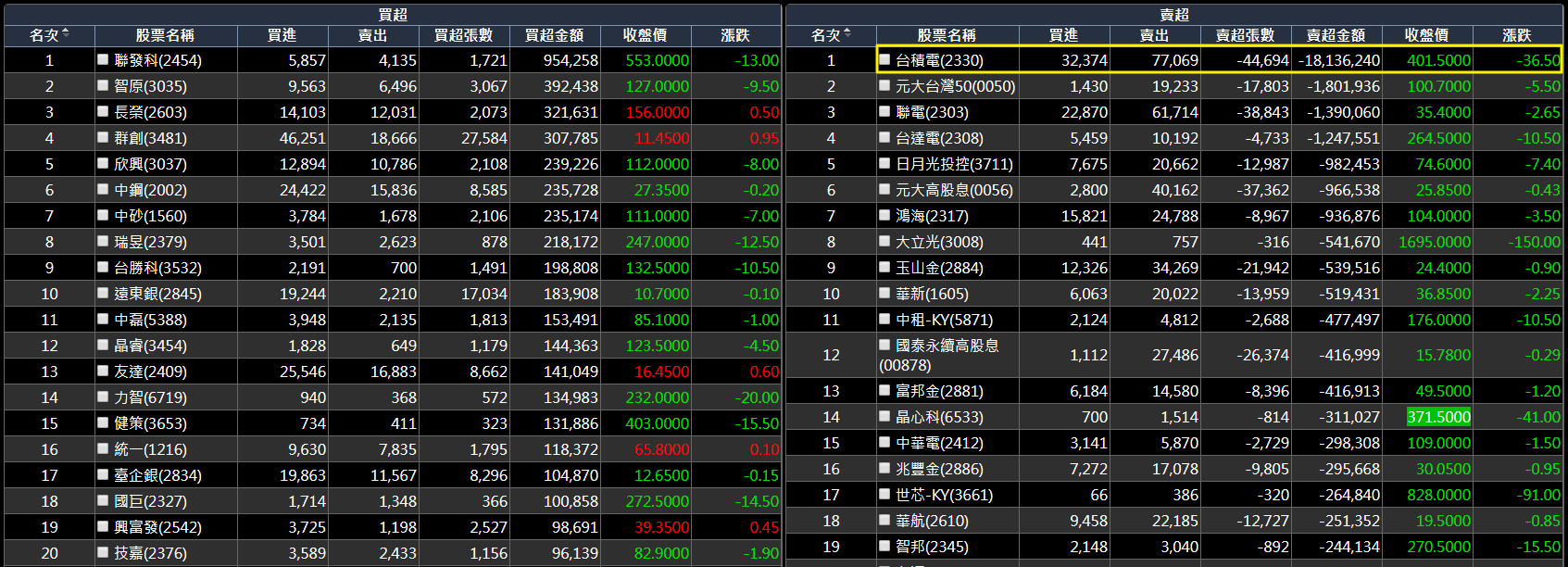1568x567 pixels.
Task: Open stock 兆豐金(2886)
Action: (x=939, y=469)
